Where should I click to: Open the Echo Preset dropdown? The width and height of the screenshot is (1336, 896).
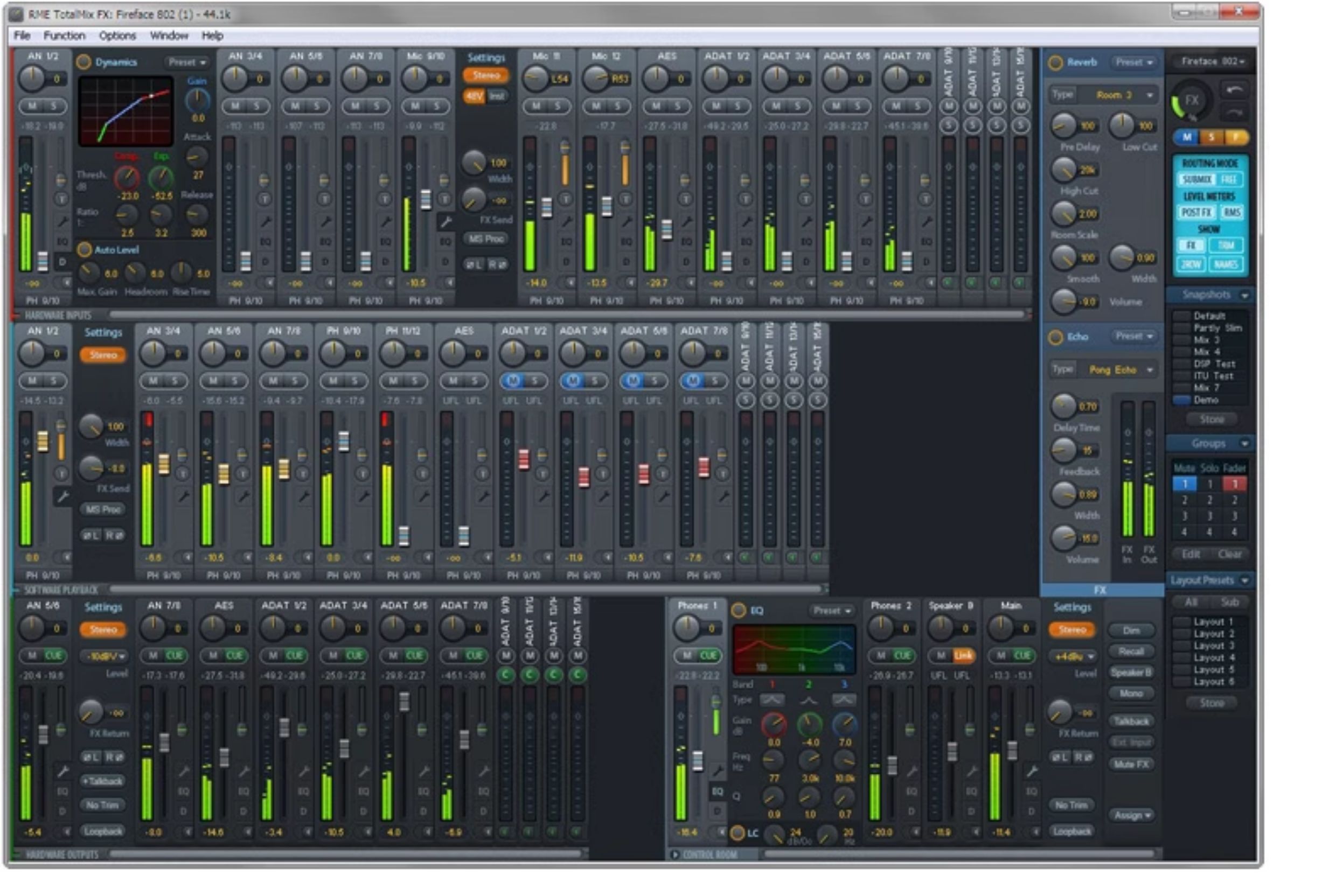tap(1135, 336)
